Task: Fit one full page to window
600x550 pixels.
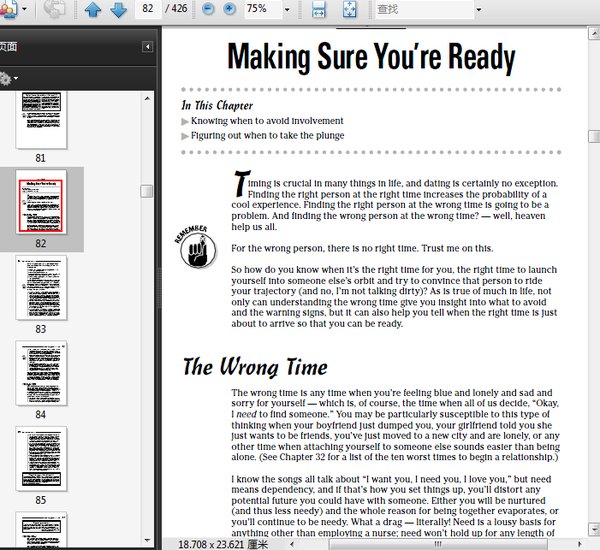Action: [x=349, y=9]
